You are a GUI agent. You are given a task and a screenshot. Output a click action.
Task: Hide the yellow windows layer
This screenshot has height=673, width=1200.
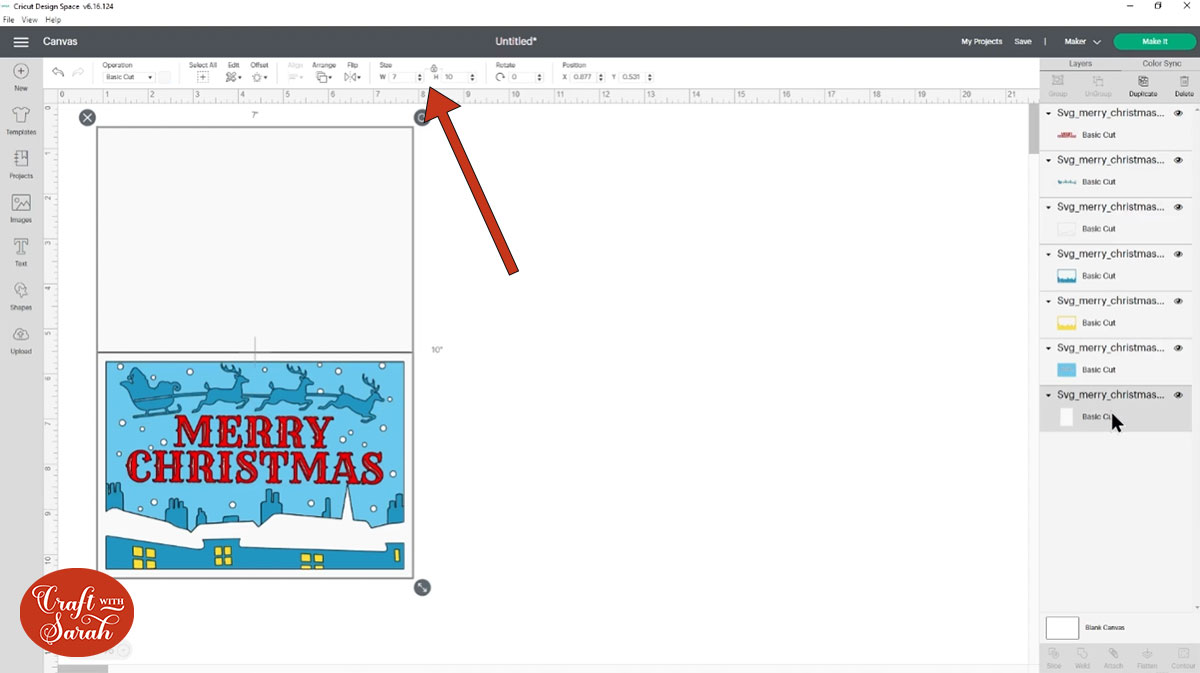pyautogui.click(x=1178, y=301)
